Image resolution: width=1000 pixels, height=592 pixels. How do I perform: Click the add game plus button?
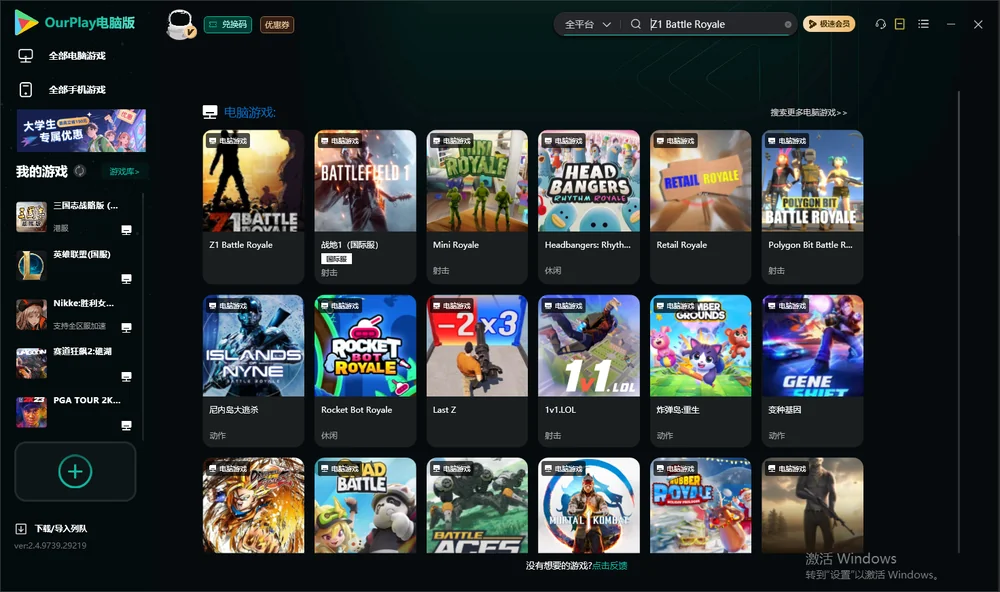coord(75,471)
